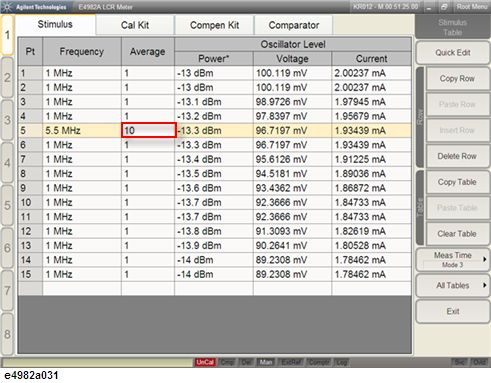Select the -13.9 dBm power cell
Viewport: 491px width, 383px height.
[x=214, y=245]
